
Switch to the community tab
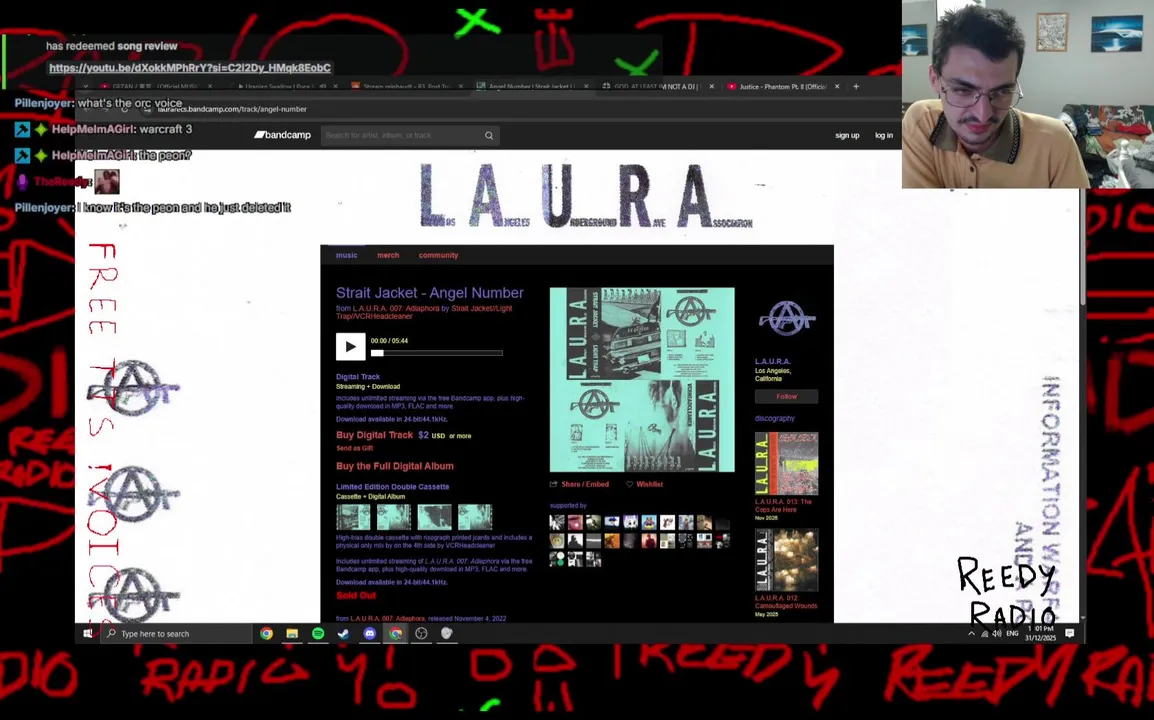pyautogui.click(x=438, y=255)
